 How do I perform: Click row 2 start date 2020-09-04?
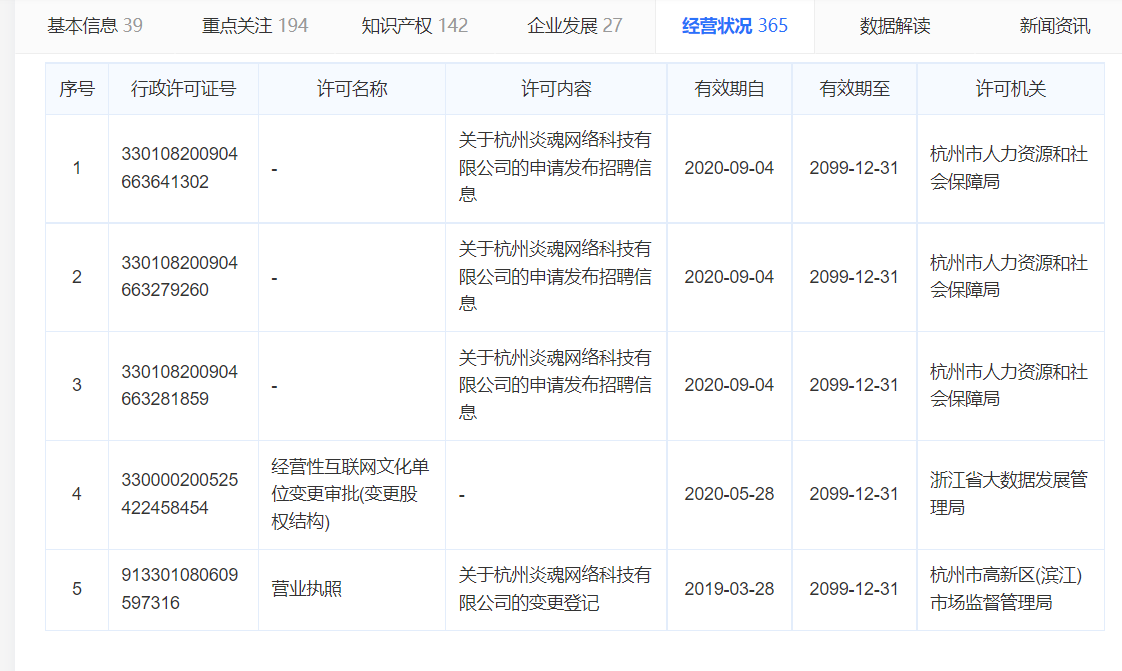pos(729,277)
